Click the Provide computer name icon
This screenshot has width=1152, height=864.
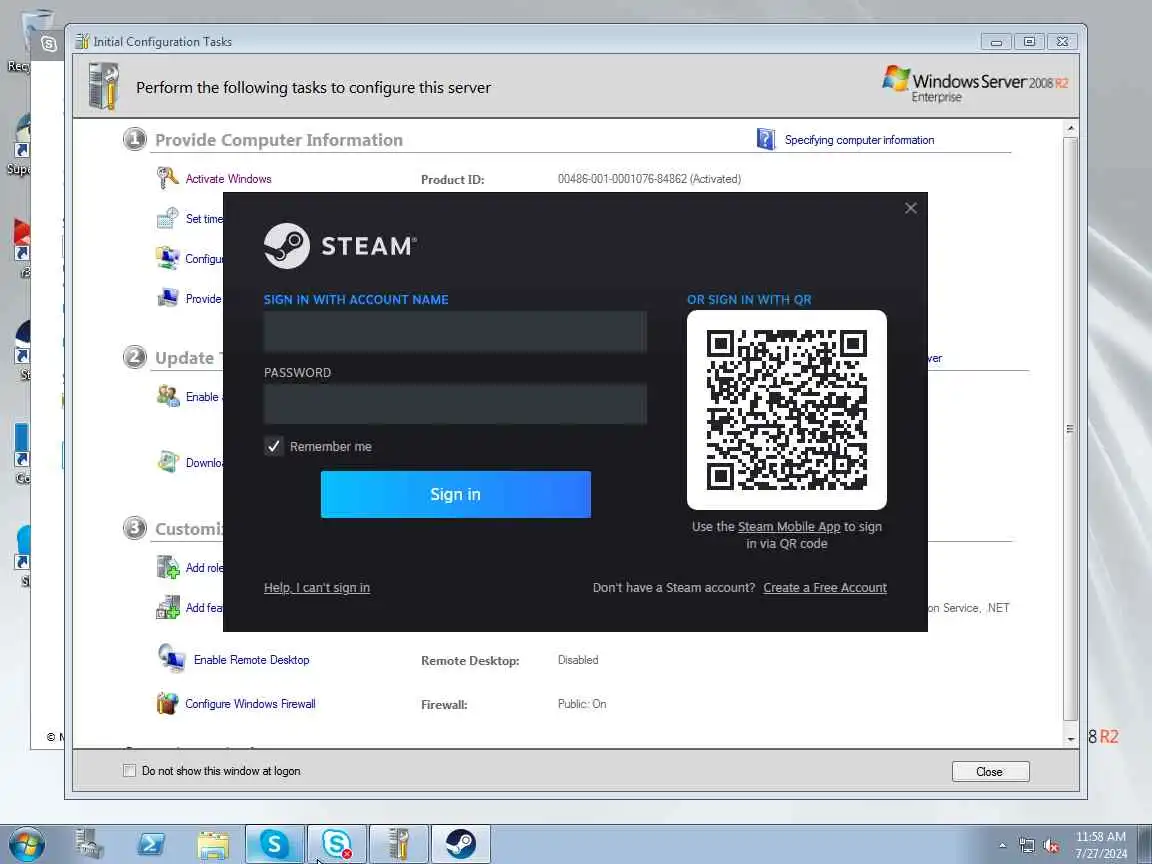[x=167, y=298]
